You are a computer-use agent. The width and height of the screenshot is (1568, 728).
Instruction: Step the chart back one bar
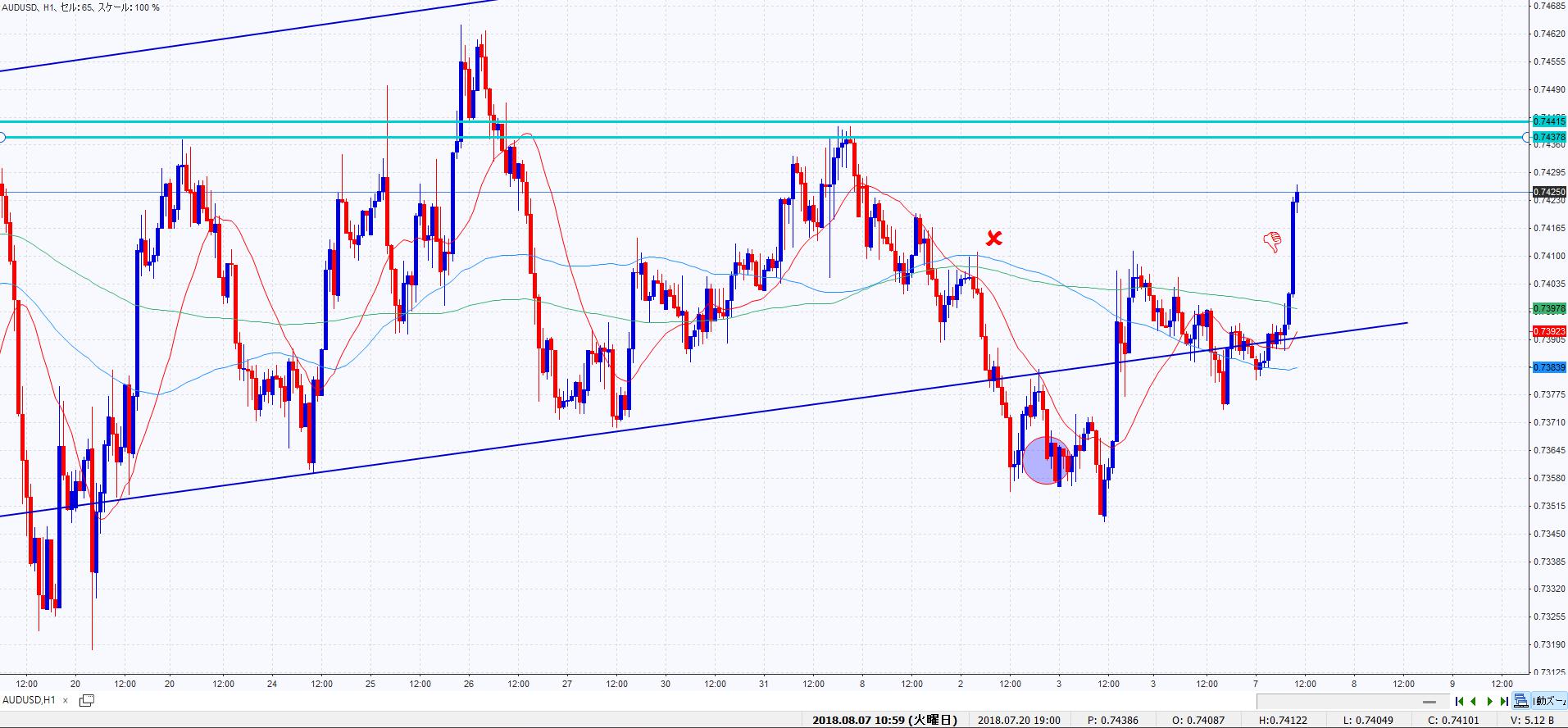tap(1474, 701)
